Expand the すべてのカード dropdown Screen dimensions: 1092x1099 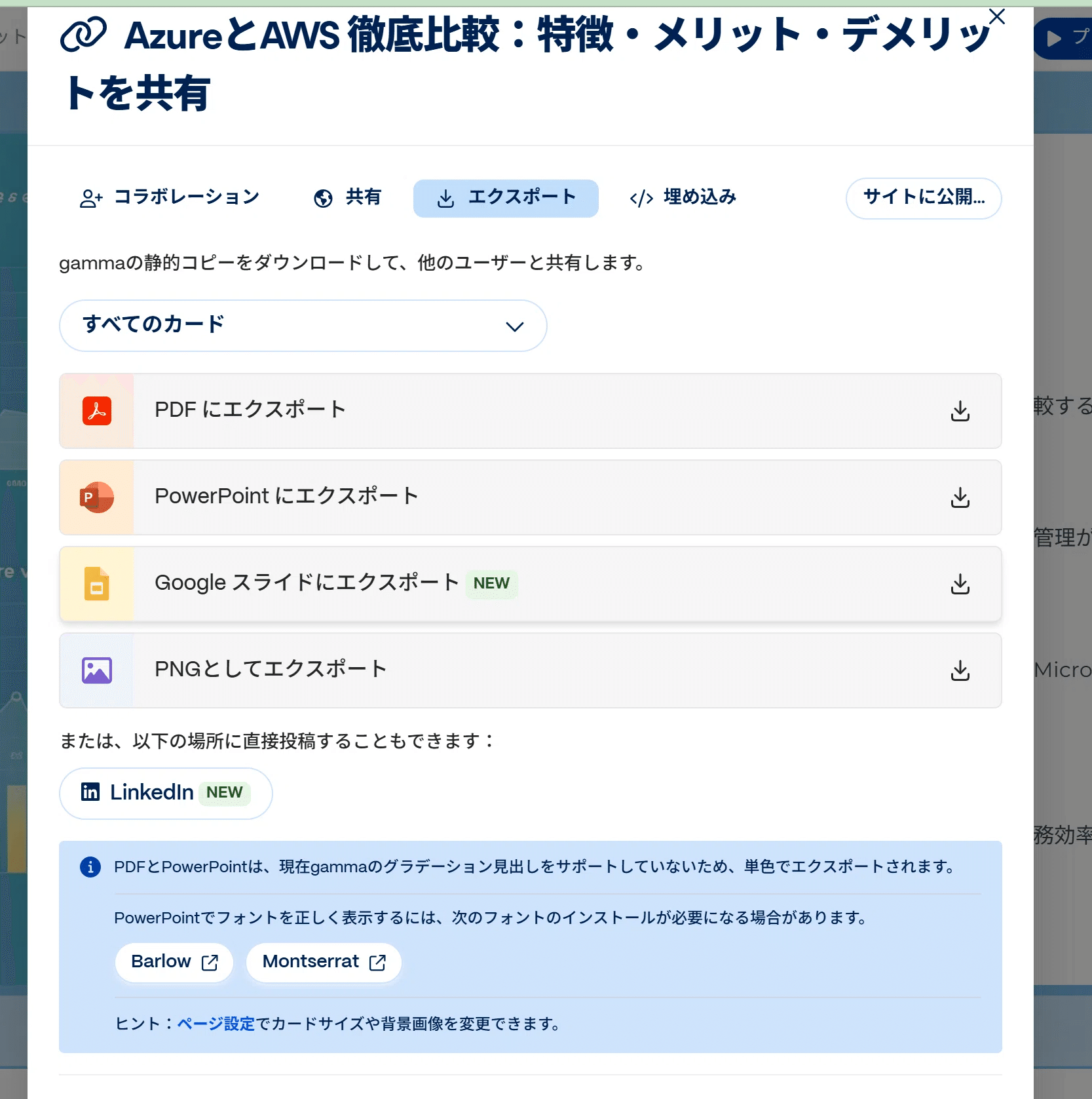(303, 326)
